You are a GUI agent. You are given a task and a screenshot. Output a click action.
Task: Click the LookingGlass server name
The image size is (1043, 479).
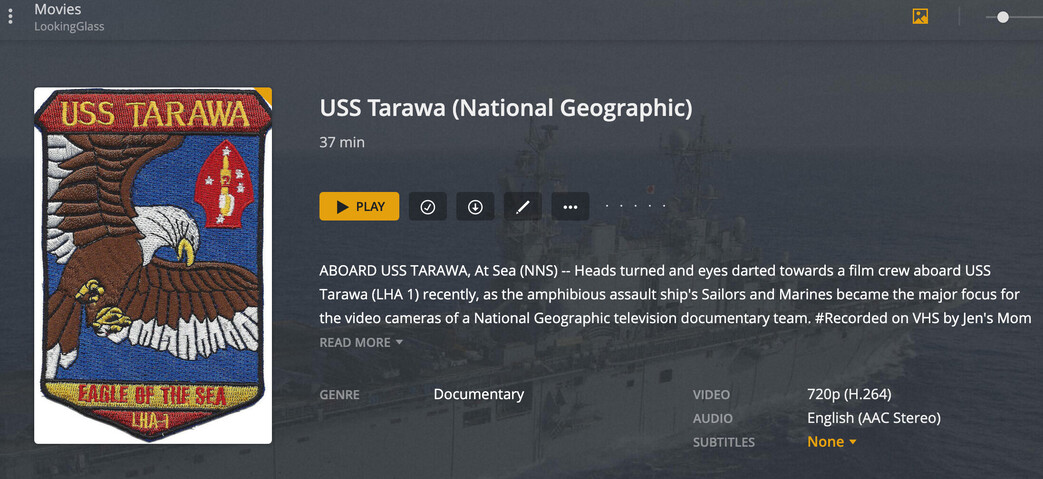tap(69, 27)
